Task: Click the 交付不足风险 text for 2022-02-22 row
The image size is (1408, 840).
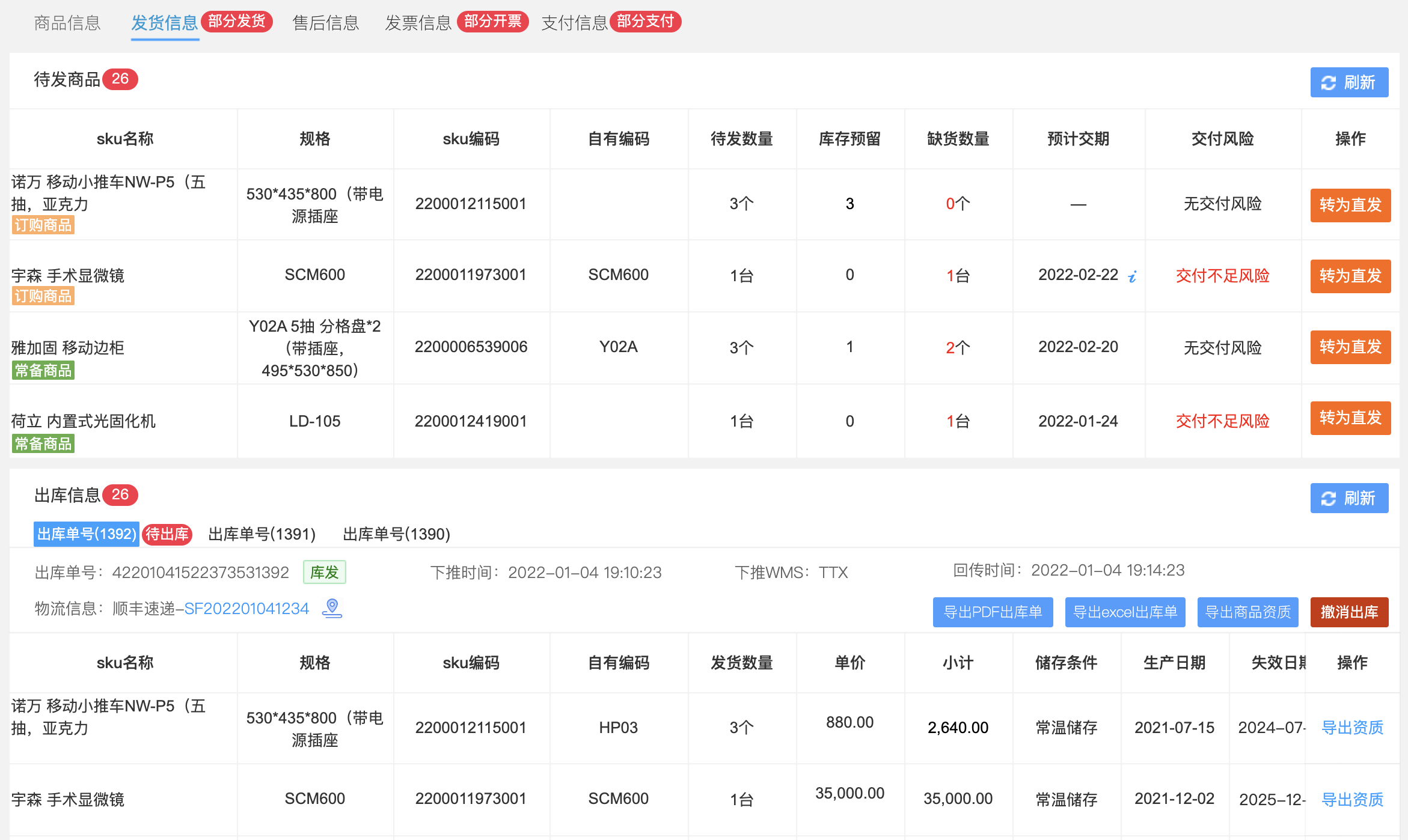Action: tap(1222, 276)
